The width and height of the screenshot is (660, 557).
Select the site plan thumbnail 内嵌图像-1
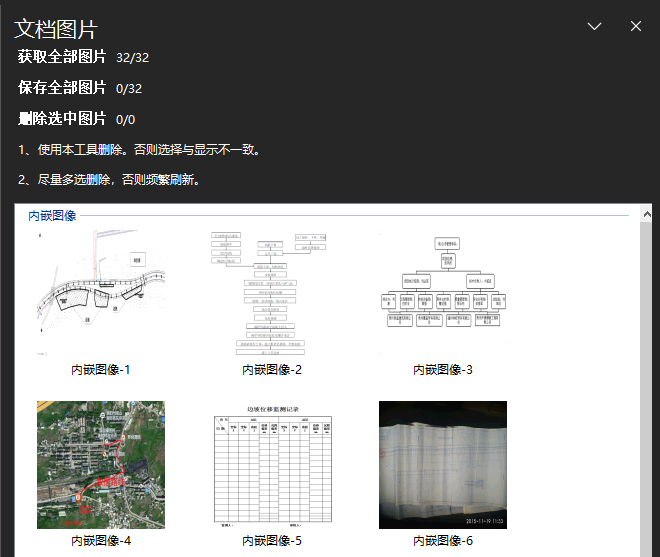coord(101,293)
